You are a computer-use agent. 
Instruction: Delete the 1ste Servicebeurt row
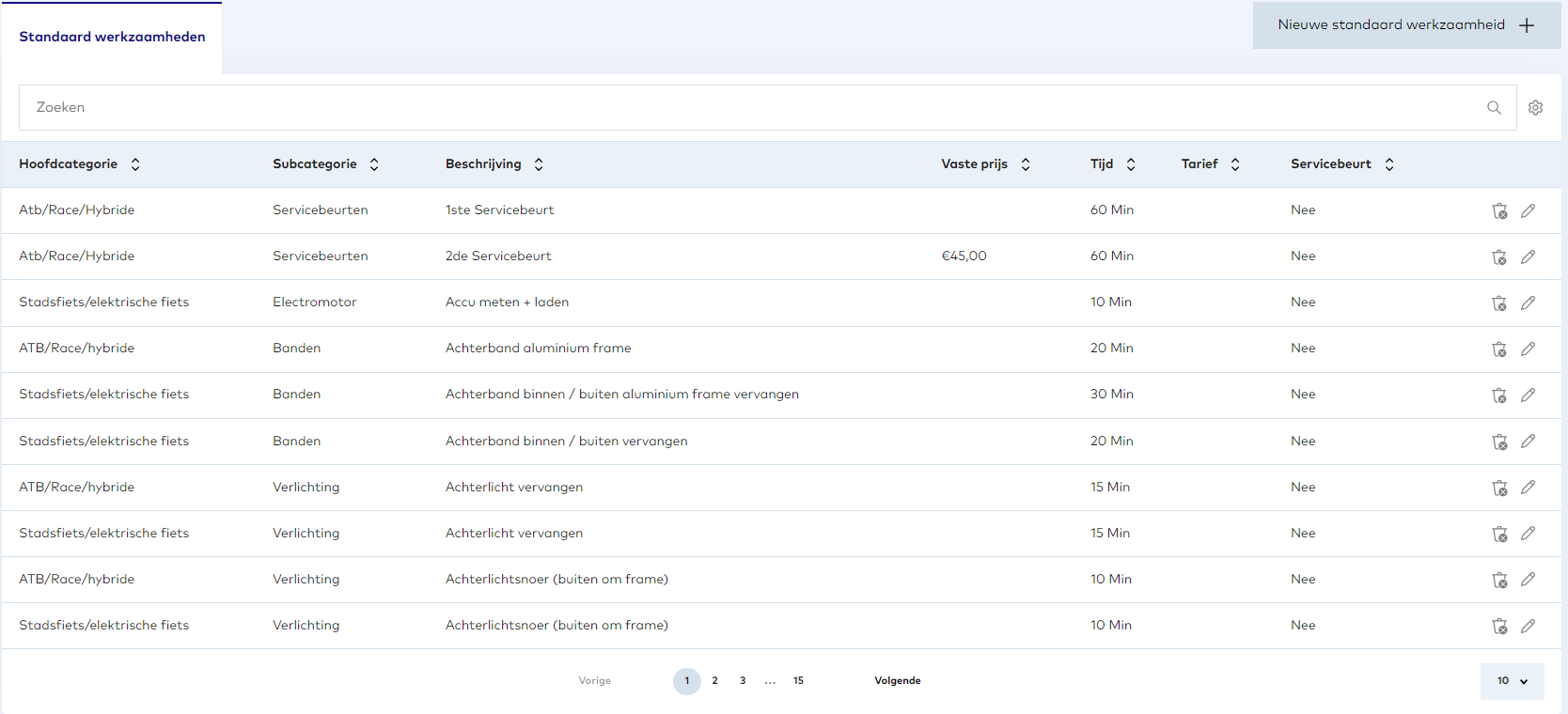pos(1499,210)
